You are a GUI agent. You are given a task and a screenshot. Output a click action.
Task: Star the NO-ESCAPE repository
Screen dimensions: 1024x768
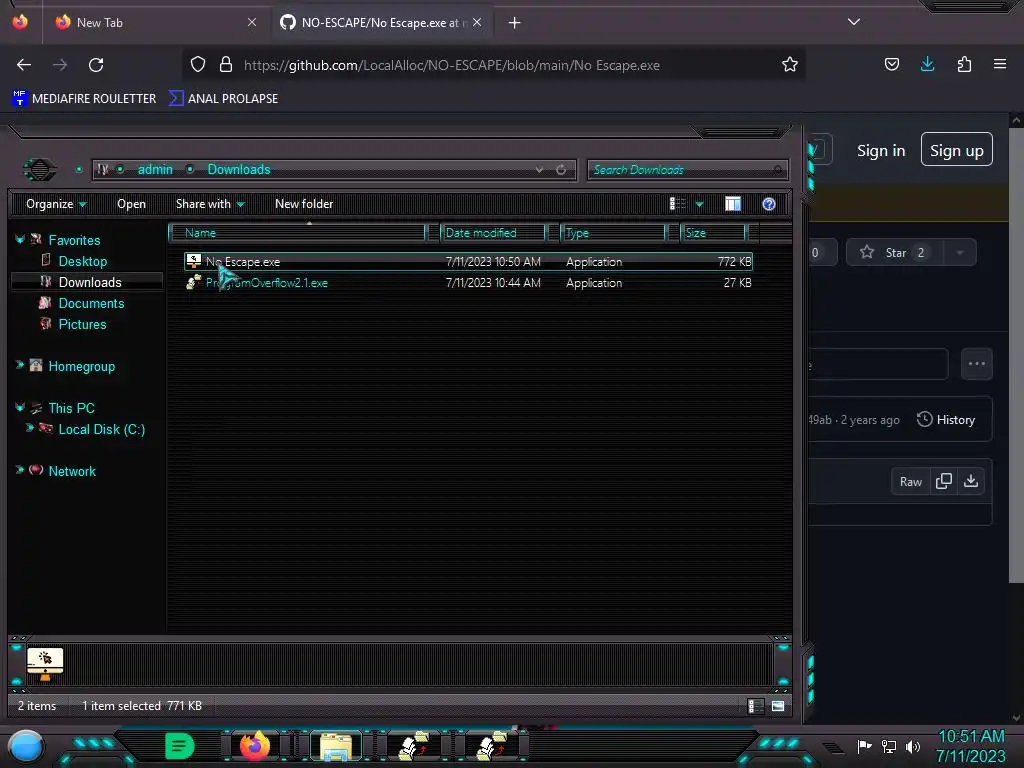tap(895, 253)
